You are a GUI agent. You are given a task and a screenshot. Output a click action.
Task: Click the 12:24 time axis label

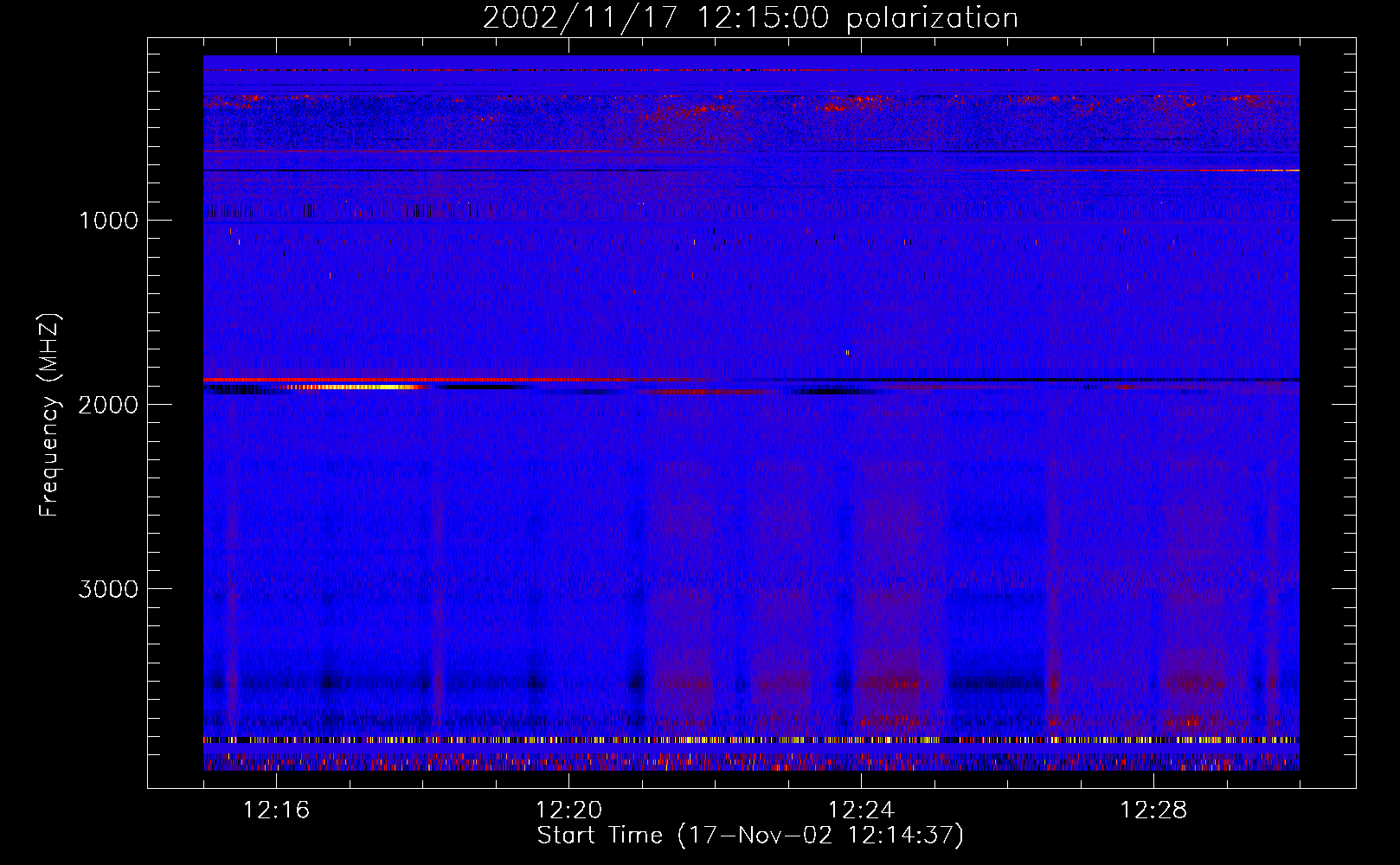click(861, 811)
